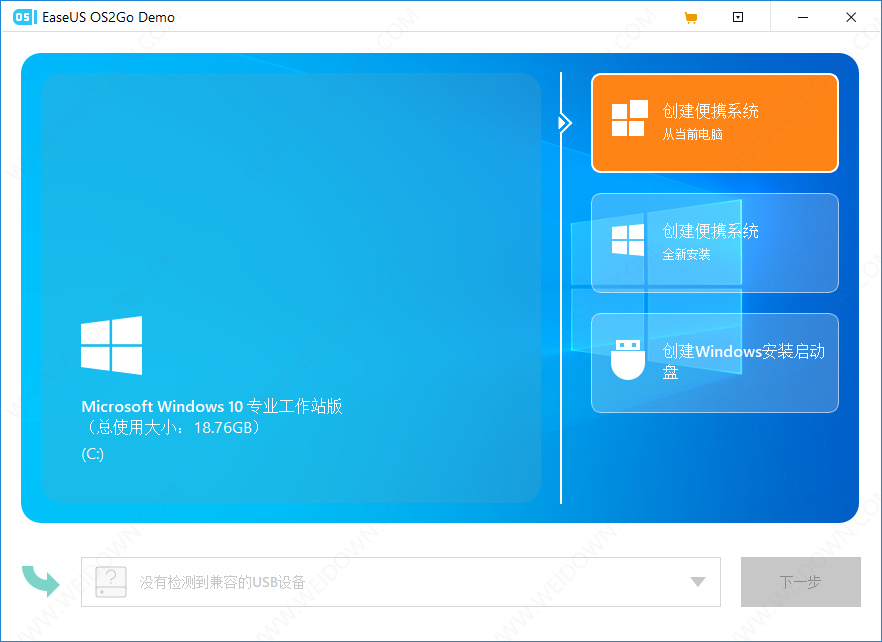Click the 下一步 button
This screenshot has height=642, width=882.
(800, 582)
